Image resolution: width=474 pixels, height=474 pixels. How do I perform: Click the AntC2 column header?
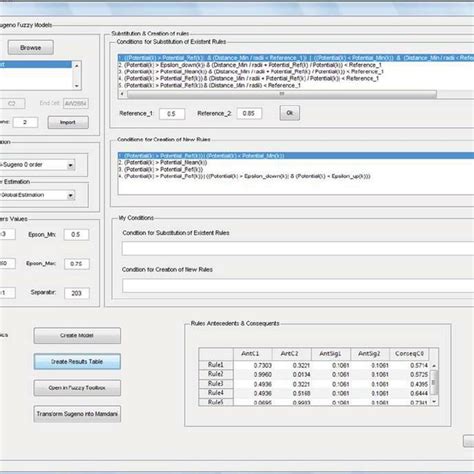pos(292,354)
